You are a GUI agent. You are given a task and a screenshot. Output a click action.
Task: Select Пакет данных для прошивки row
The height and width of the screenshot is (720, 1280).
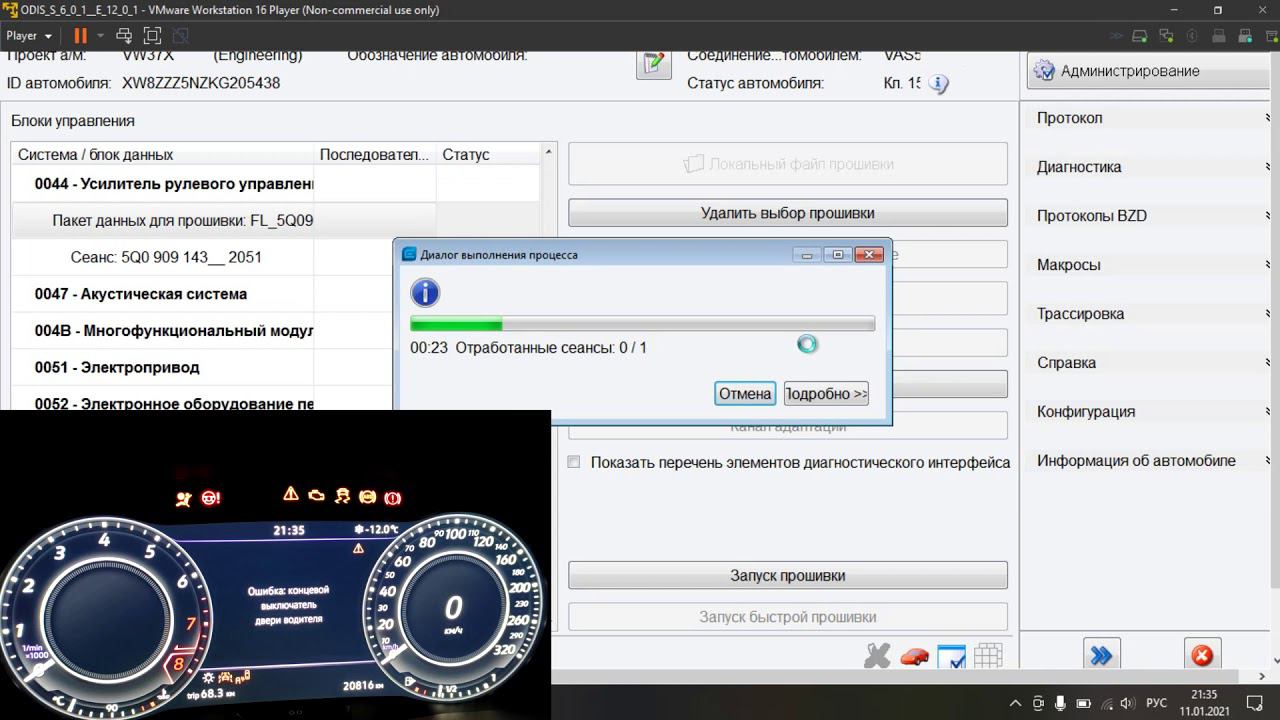(275, 220)
